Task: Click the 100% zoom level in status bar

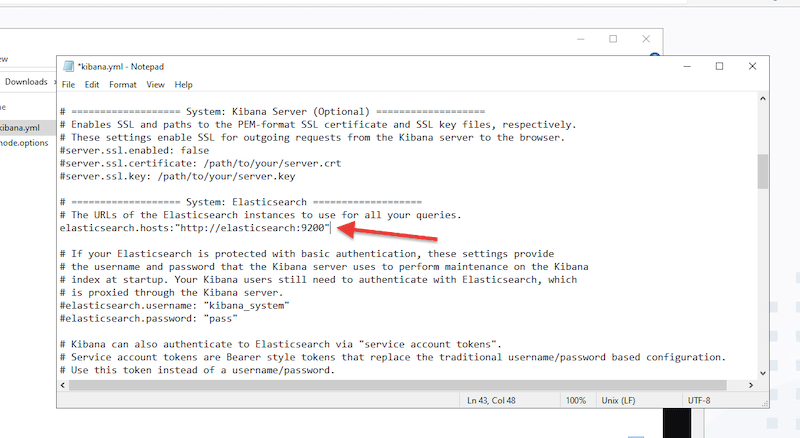Action: pos(578,400)
